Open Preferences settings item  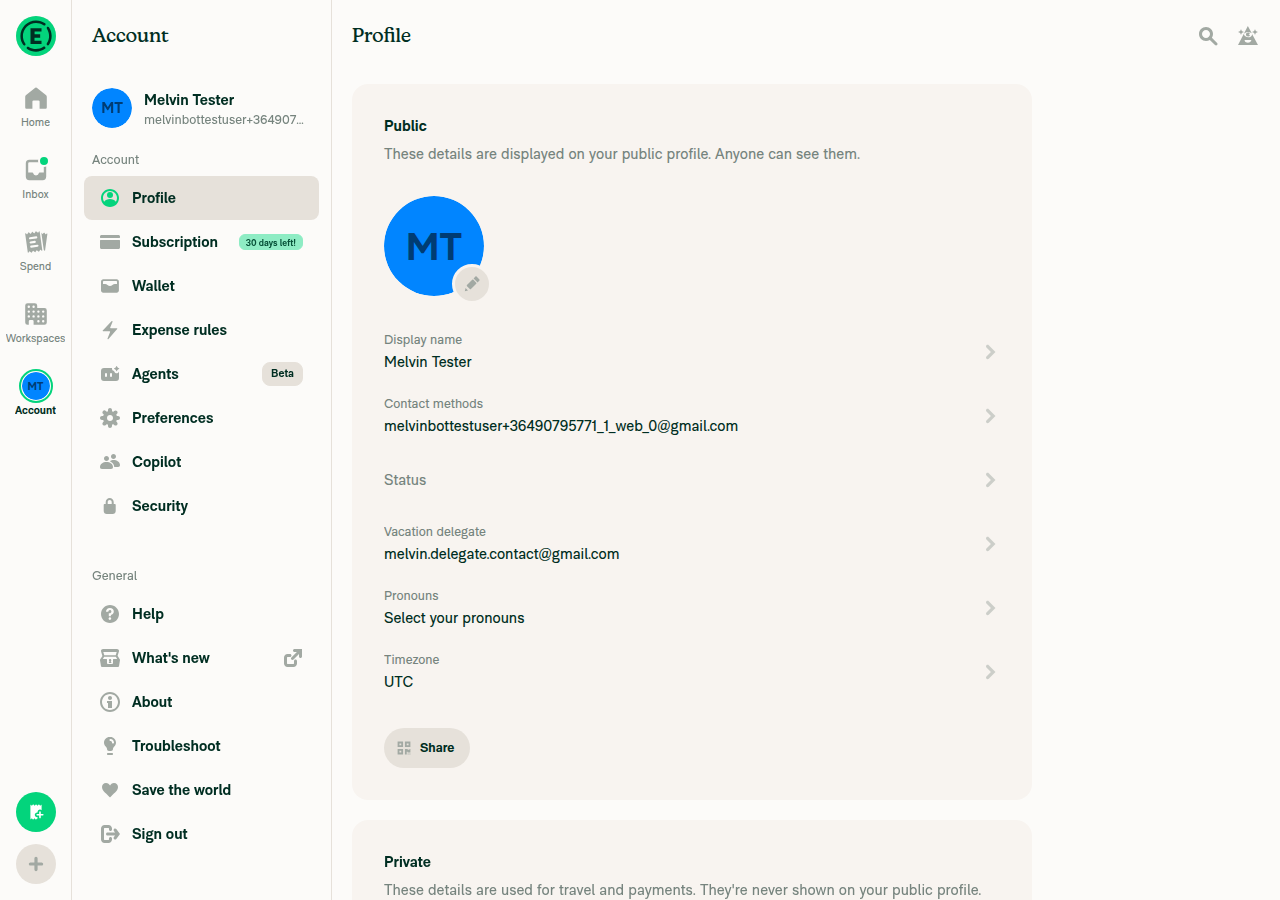[201, 418]
